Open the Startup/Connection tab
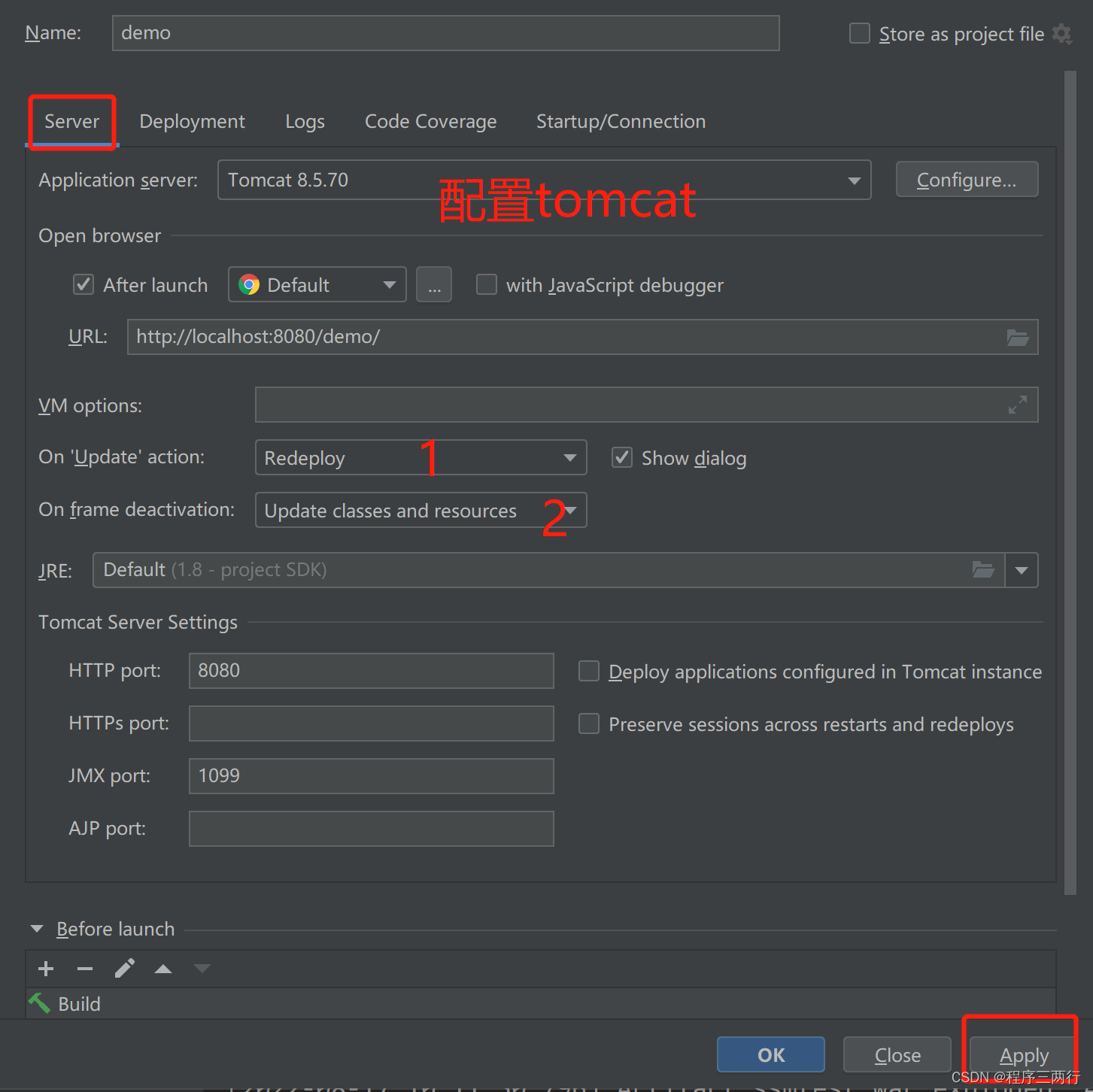The width and height of the screenshot is (1093, 1092). tap(620, 121)
